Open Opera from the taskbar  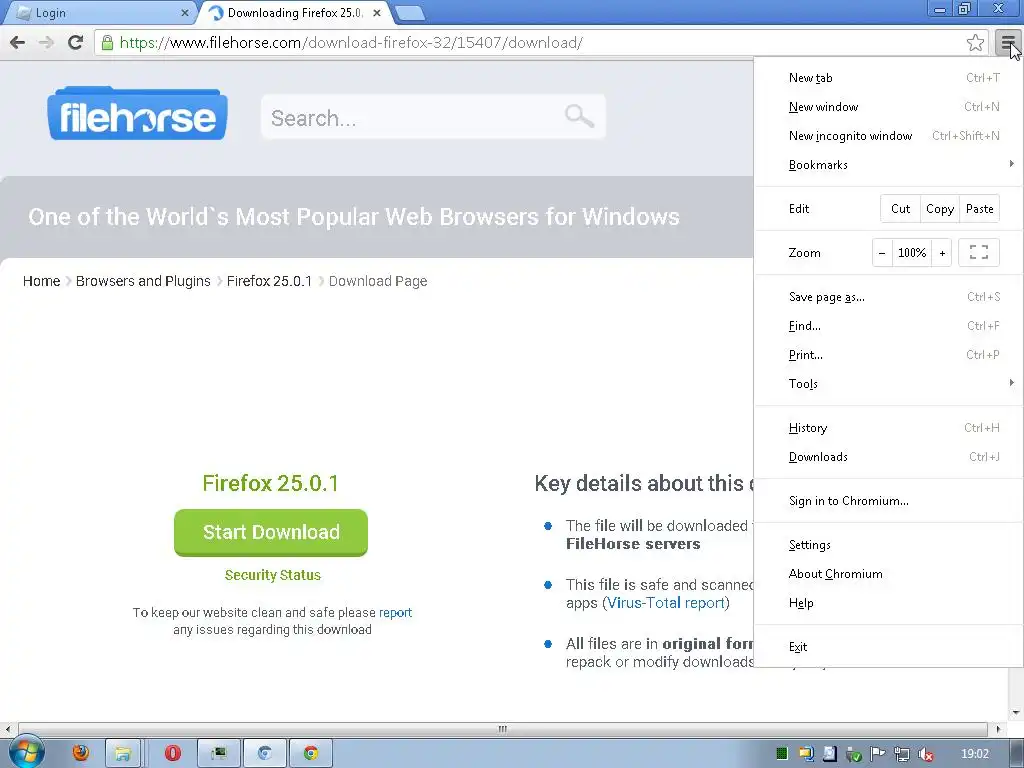point(172,754)
